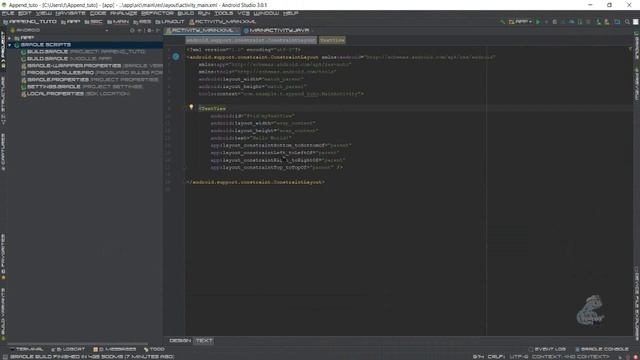Open the View menu

click(x=44, y=13)
